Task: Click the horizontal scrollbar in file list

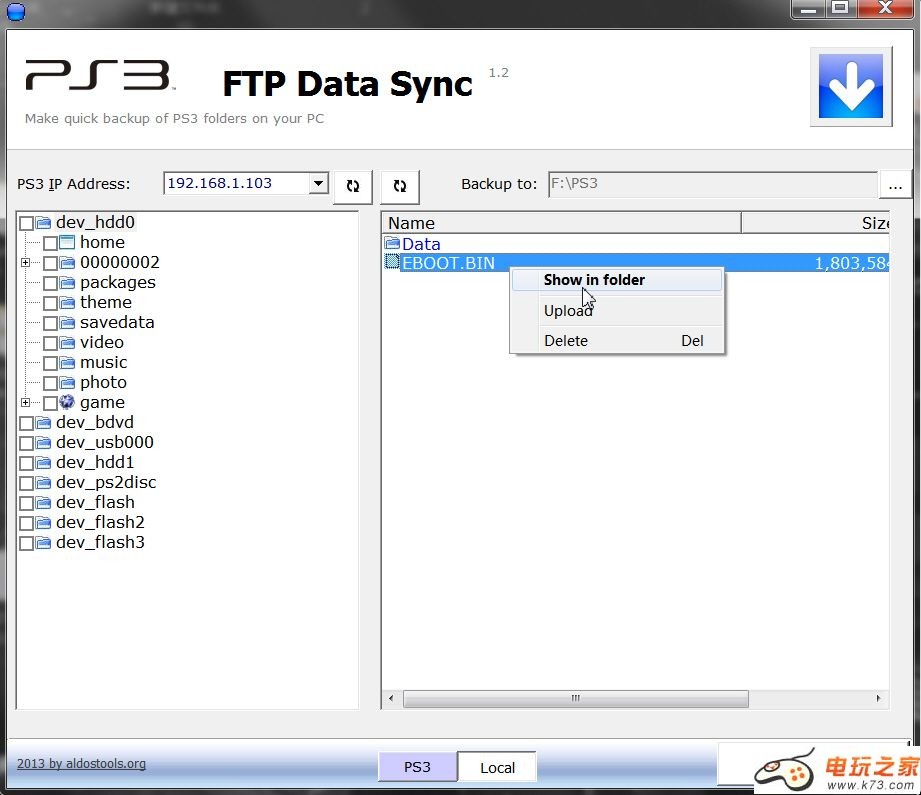Action: coord(575,699)
